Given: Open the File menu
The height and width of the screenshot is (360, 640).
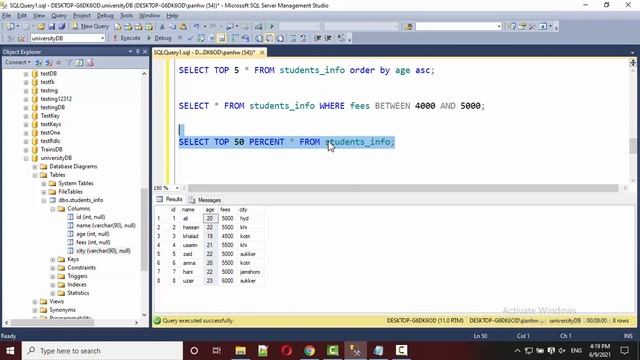Looking at the screenshot, I should click(x=7, y=16).
